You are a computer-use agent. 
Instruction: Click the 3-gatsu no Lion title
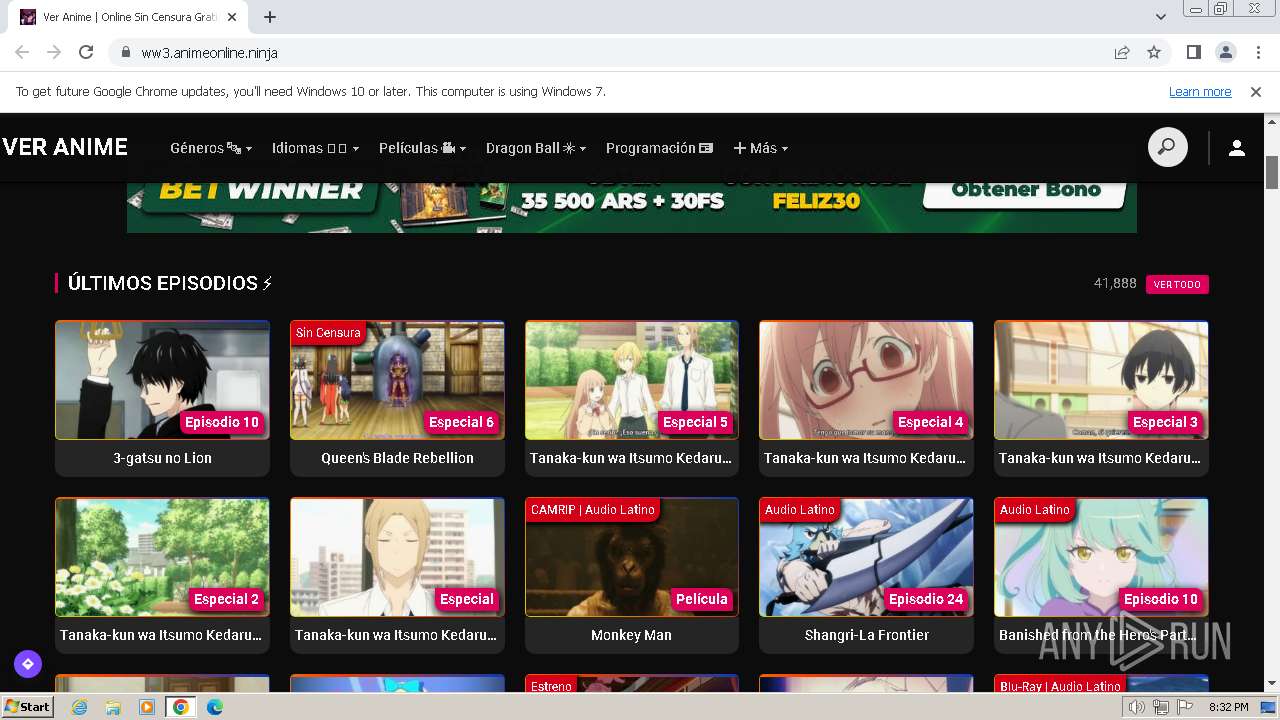162,458
